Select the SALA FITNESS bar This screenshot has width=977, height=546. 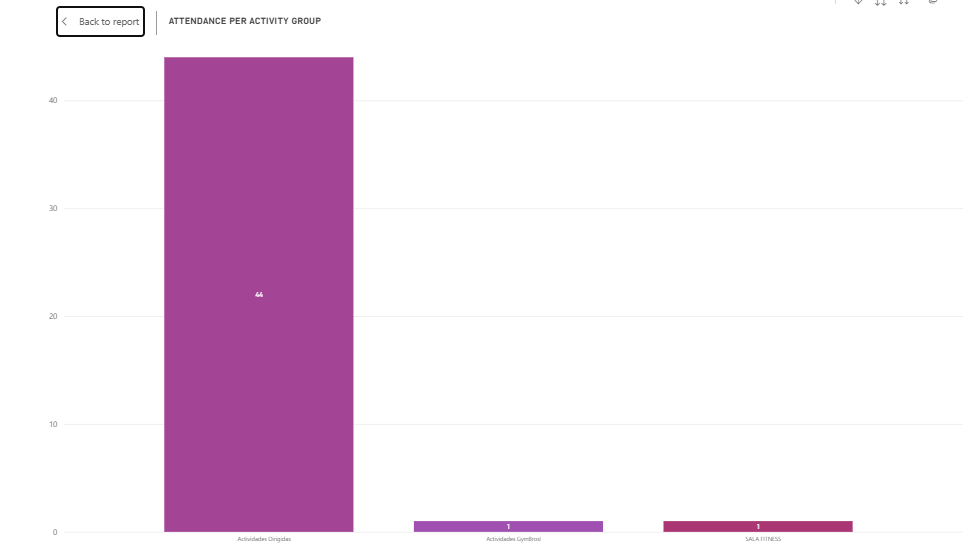click(x=758, y=527)
